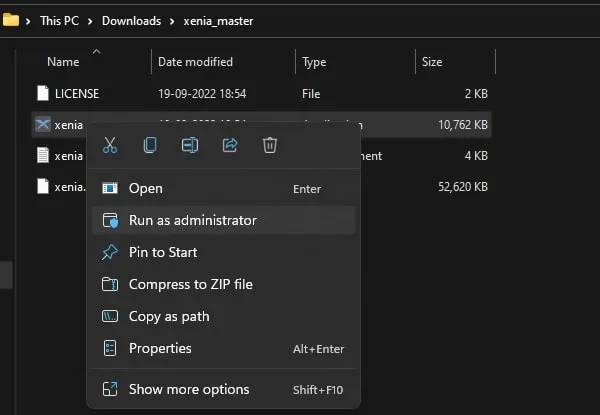Image resolution: width=600 pixels, height=415 pixels.
Task: Click the Cut scissors icon
Action: (110, 145)
